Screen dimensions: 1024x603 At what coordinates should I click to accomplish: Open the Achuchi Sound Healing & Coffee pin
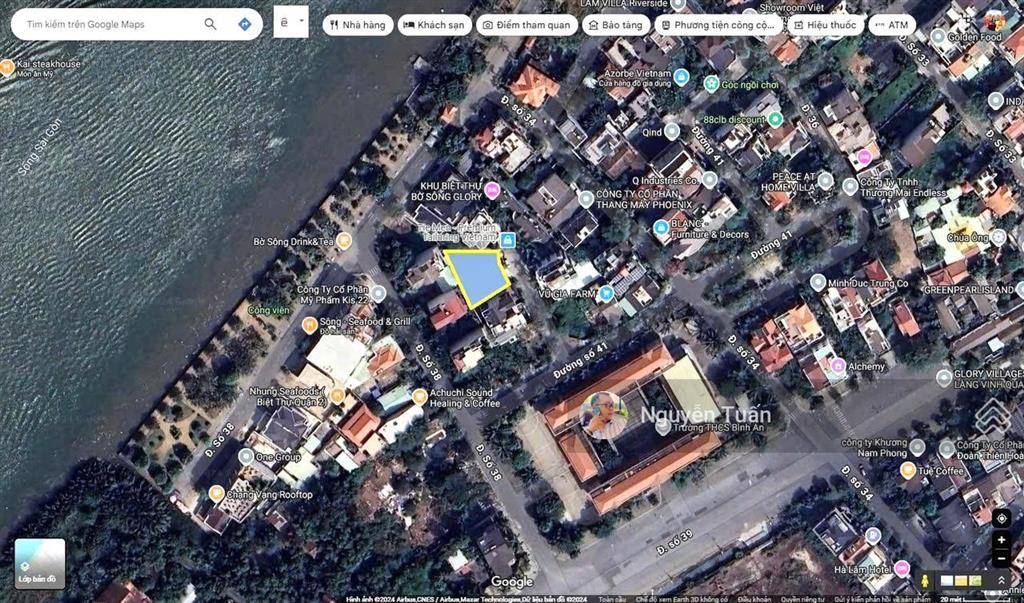420,396
